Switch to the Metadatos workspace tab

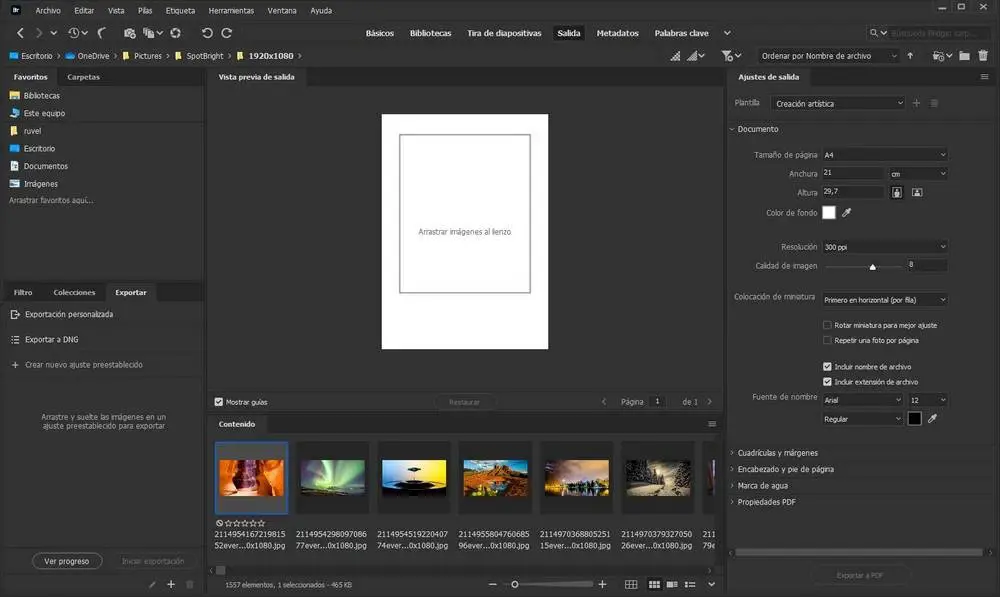tap(617, 33)
